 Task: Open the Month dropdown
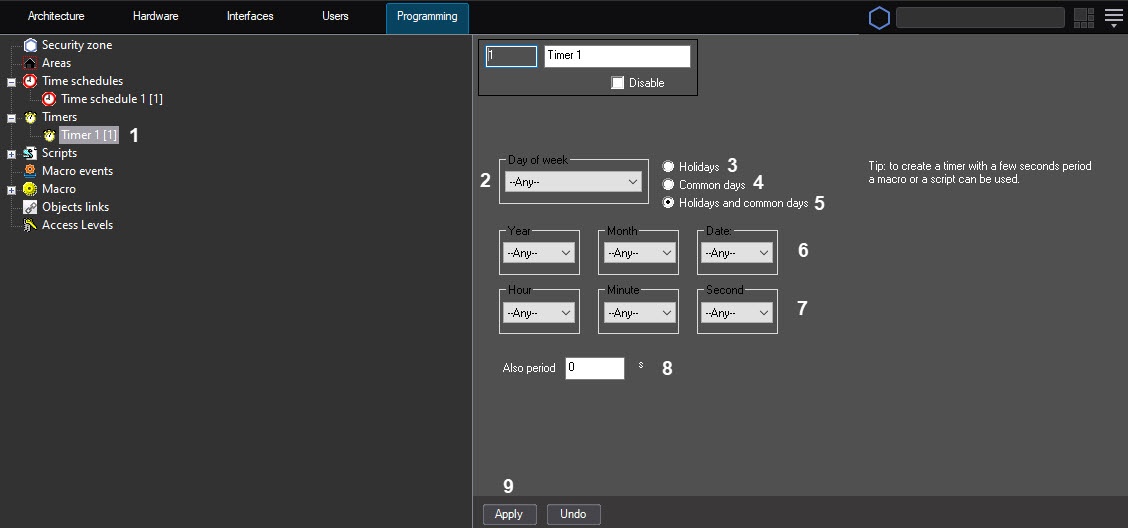tap(638, 253)
